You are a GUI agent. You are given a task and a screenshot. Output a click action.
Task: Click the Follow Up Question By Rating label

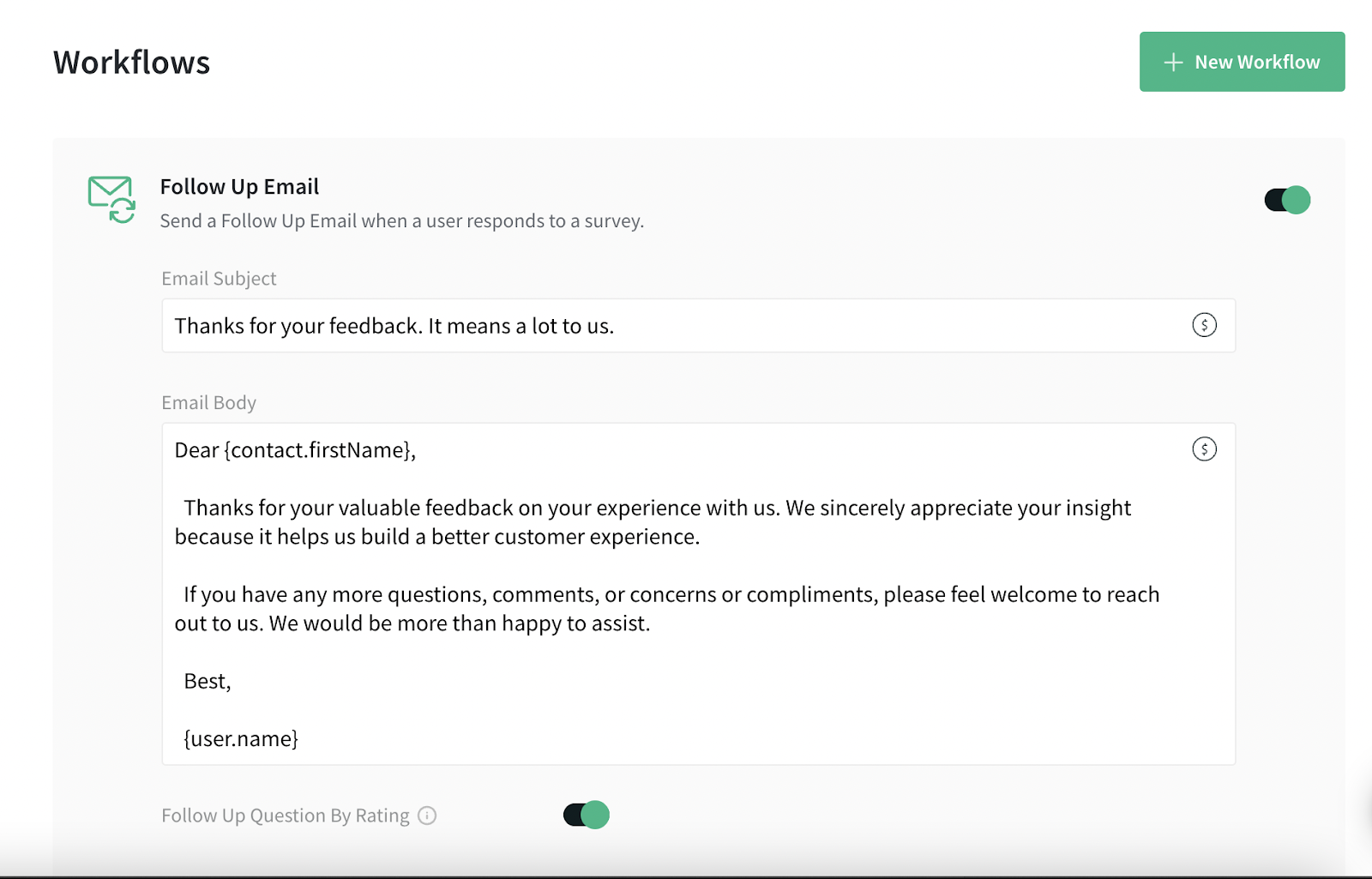click(x=285, y=816)
